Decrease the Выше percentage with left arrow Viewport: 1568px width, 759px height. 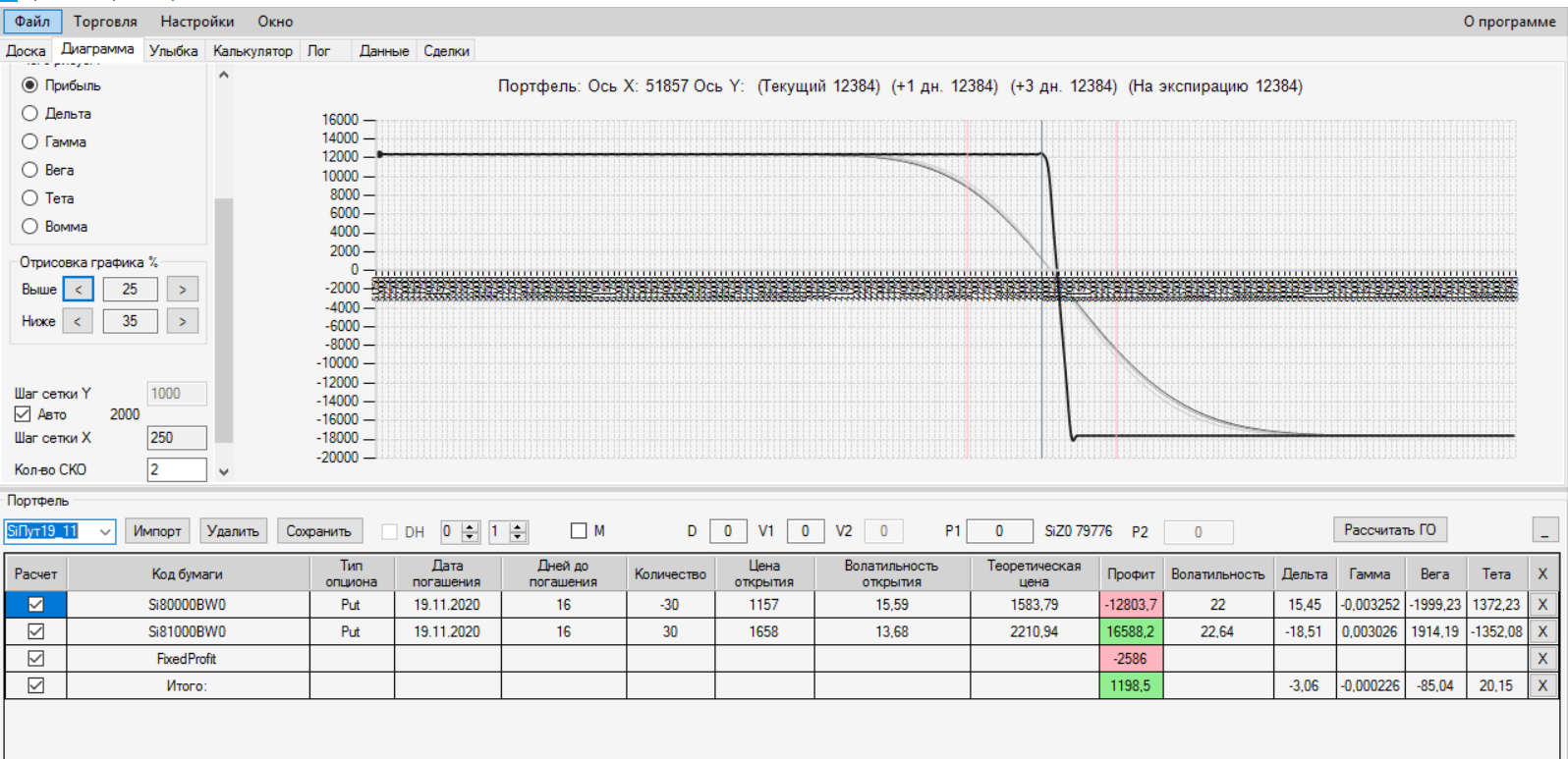[x=79, y=290]
